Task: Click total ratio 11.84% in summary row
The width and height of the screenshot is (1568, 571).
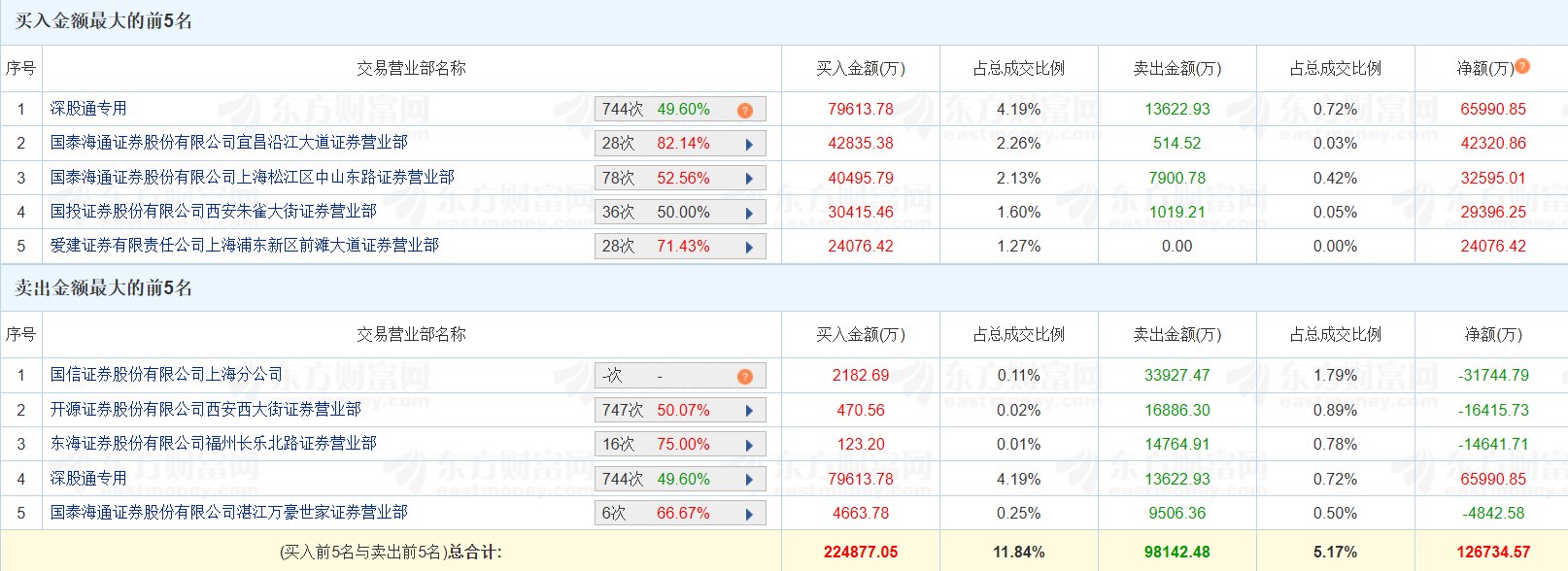Action: (1019, 553)
